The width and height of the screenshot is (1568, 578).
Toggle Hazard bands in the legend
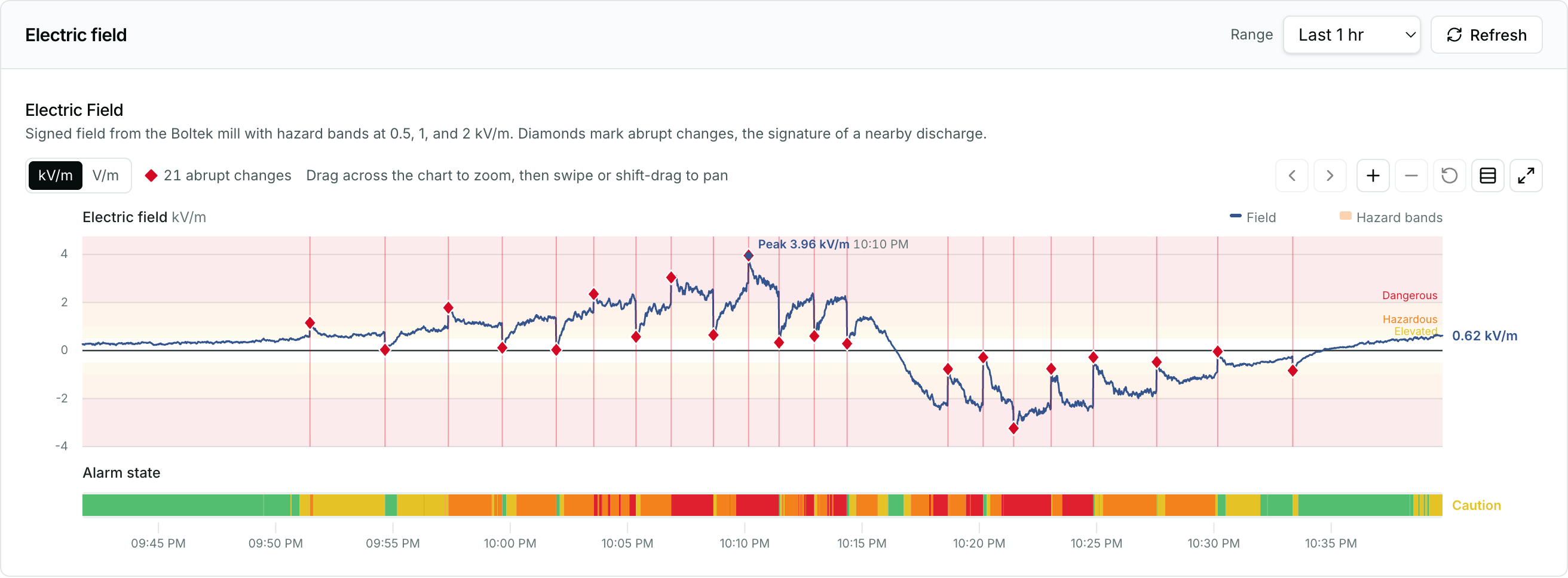click(x=1391, y=218)
